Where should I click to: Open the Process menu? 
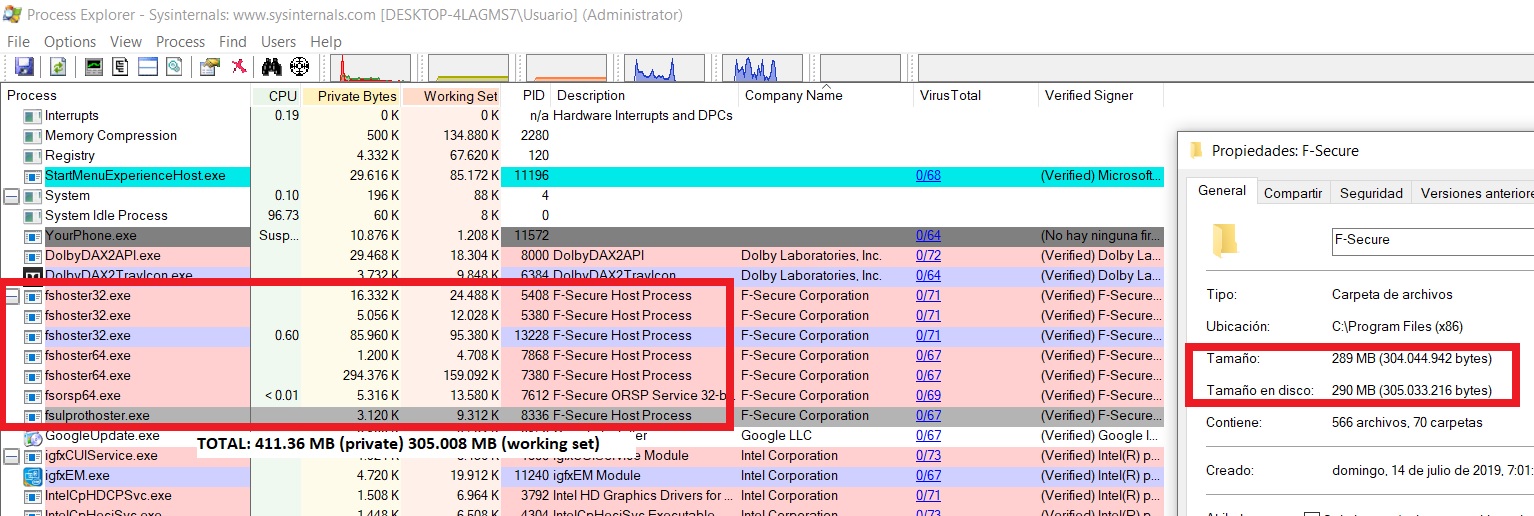tap(181, 41)
